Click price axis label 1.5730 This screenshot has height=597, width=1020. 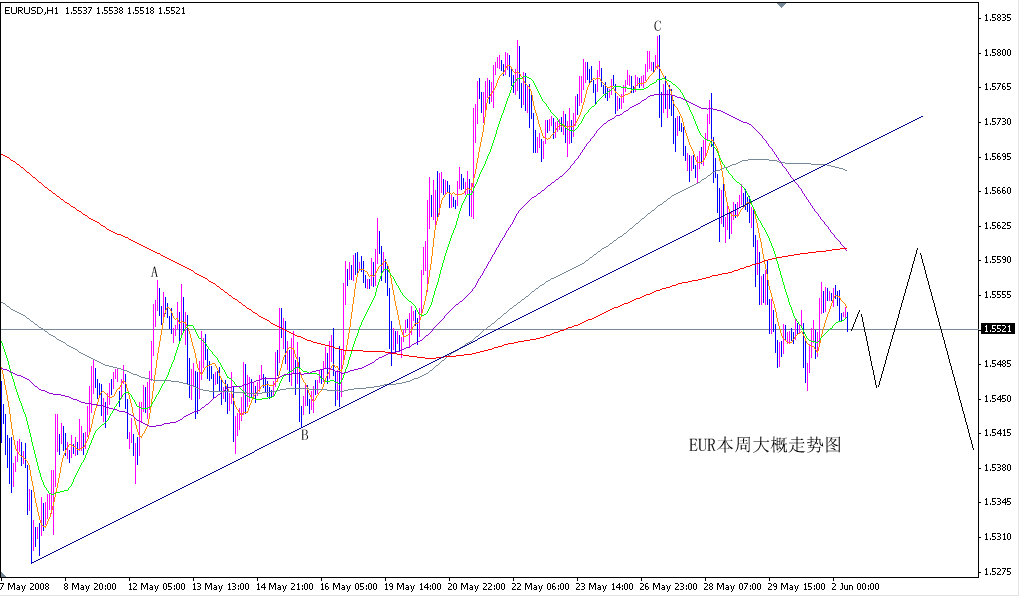998,122
